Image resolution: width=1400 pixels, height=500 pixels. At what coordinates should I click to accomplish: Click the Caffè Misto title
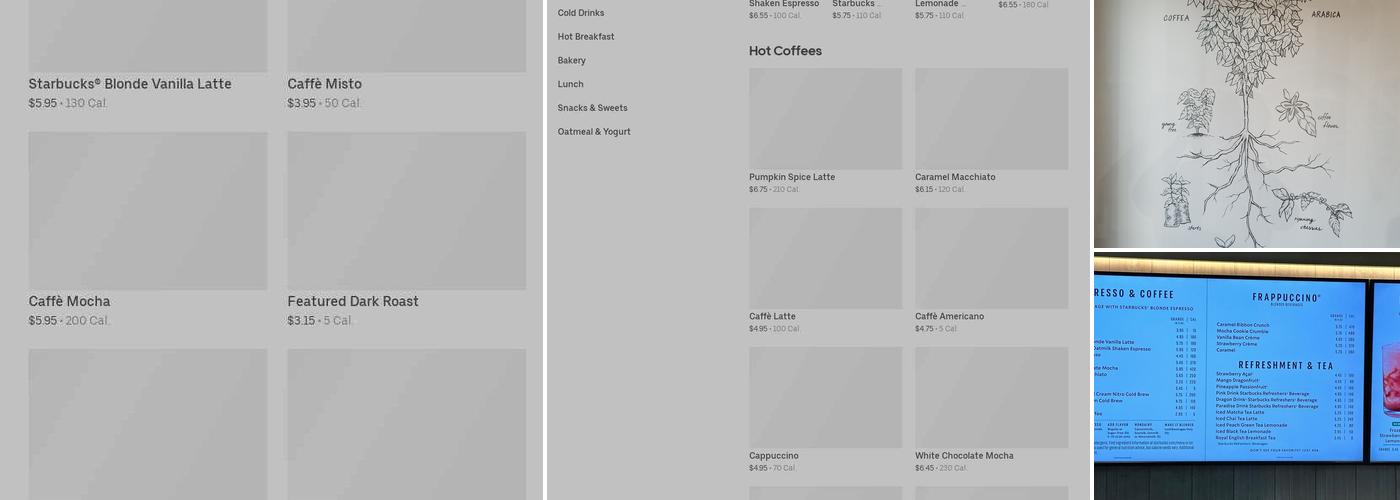point(325,84)
